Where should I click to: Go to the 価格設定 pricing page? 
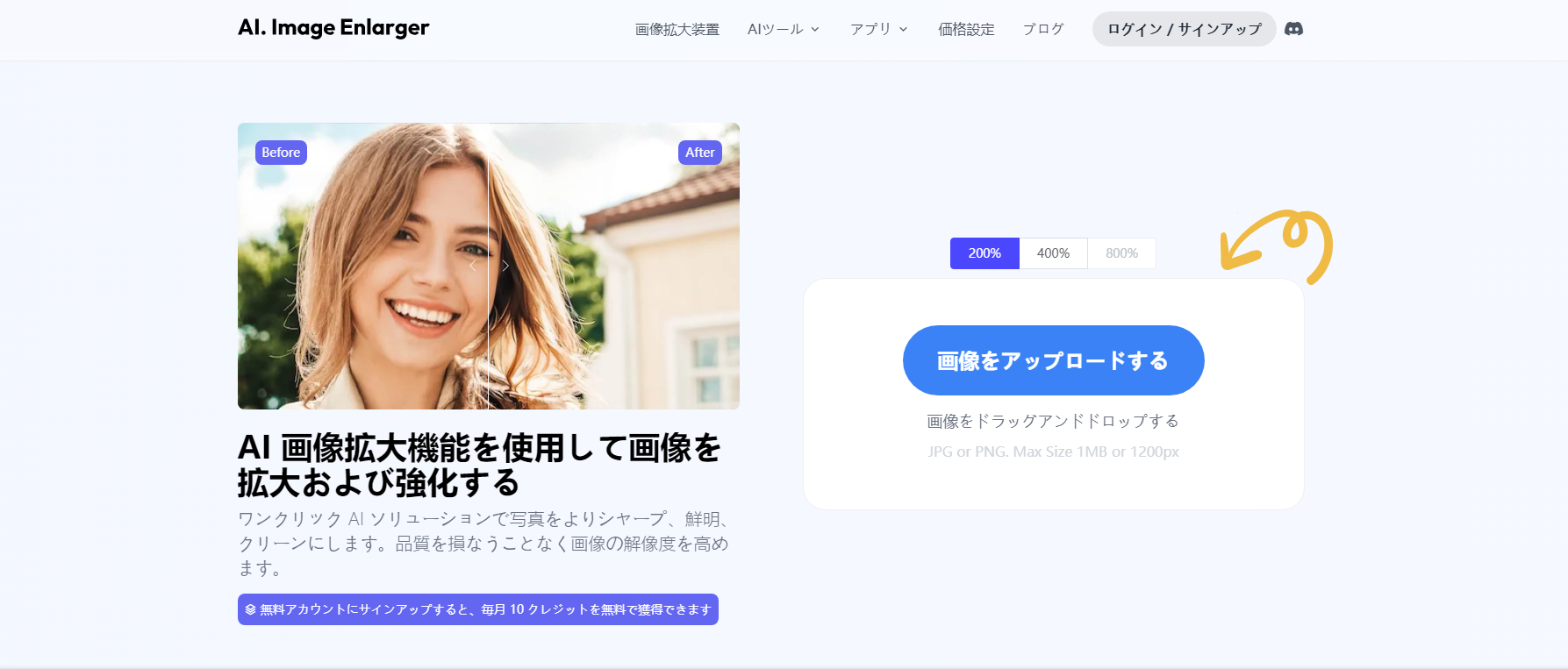click(966, 29)
